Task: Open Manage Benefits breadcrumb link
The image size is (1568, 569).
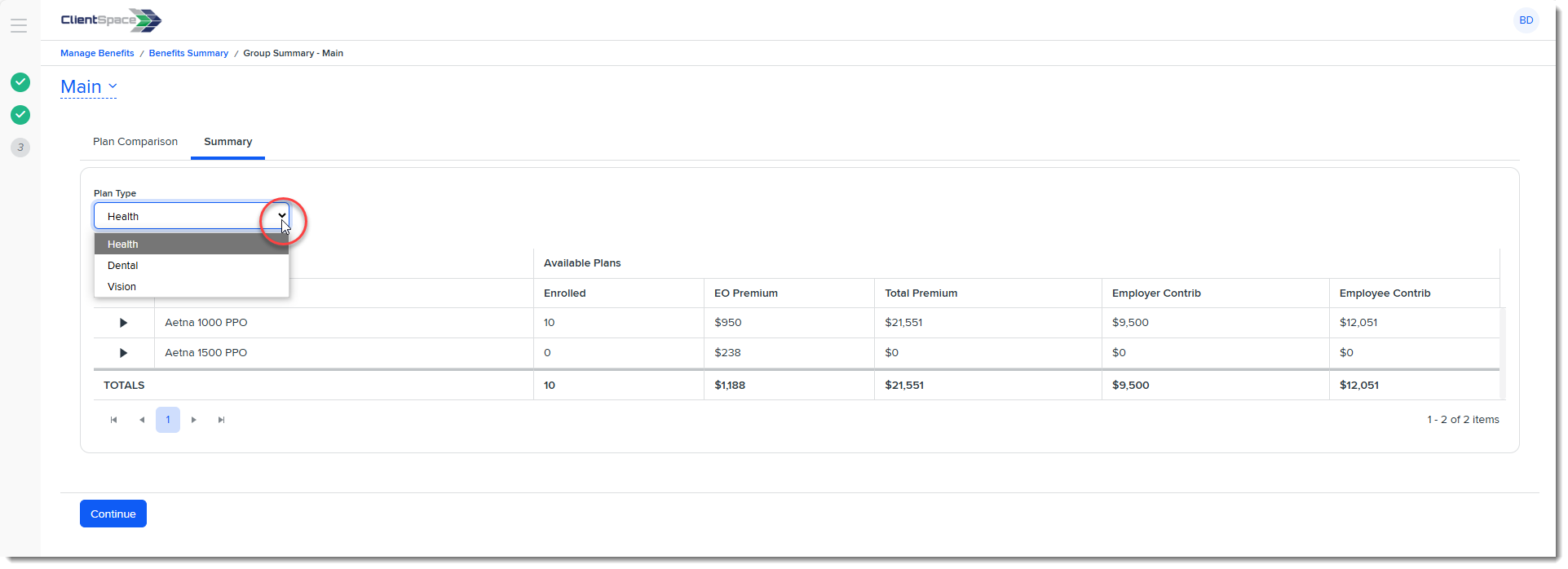Action: [97, 53]
